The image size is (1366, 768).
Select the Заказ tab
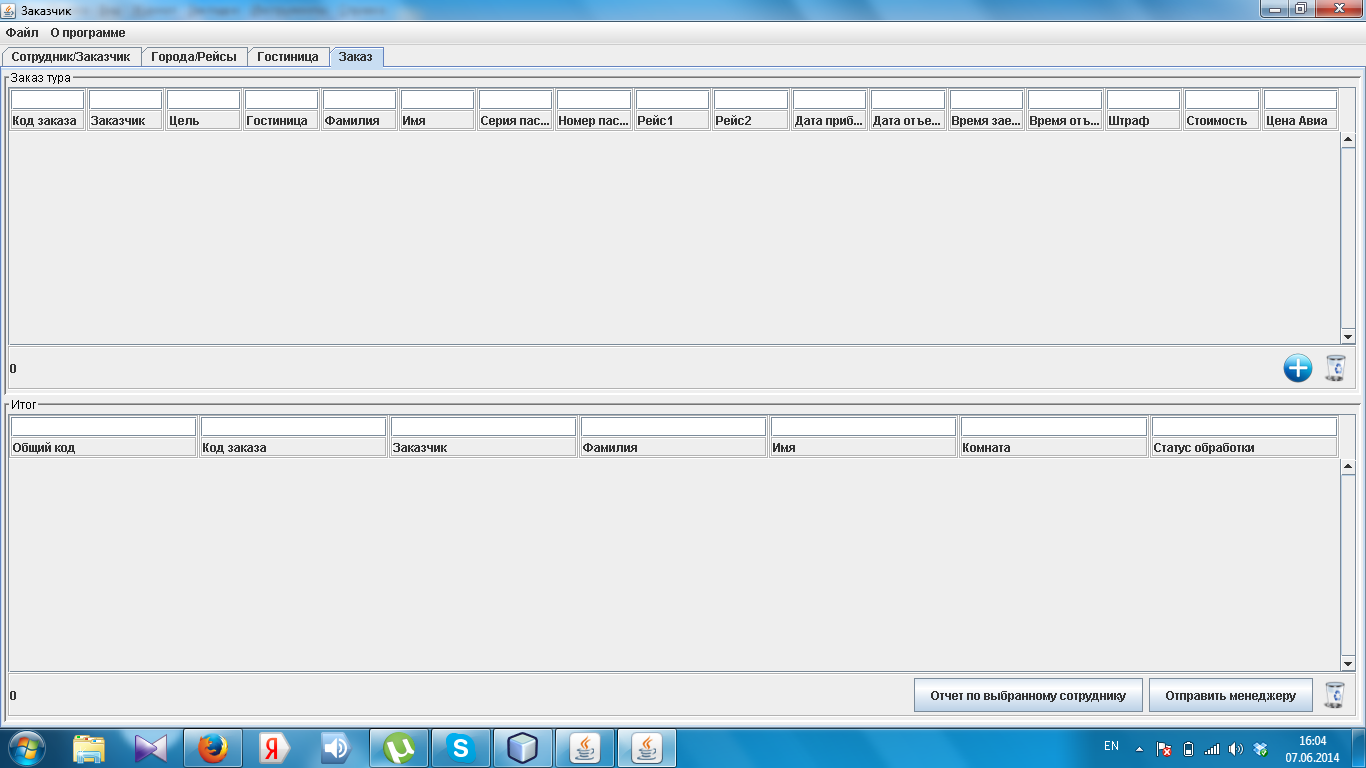point(355,57)
